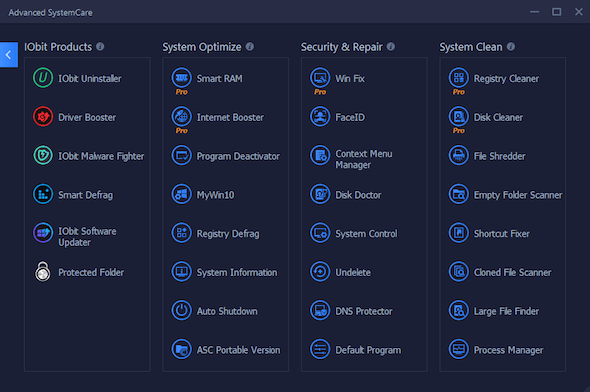
Task: Open the Undelete icon
Action: point(320,272)
